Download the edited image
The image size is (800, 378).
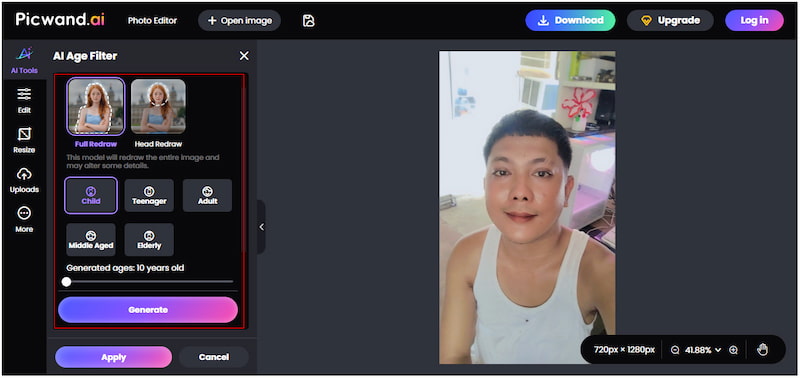tap(570, 20)
